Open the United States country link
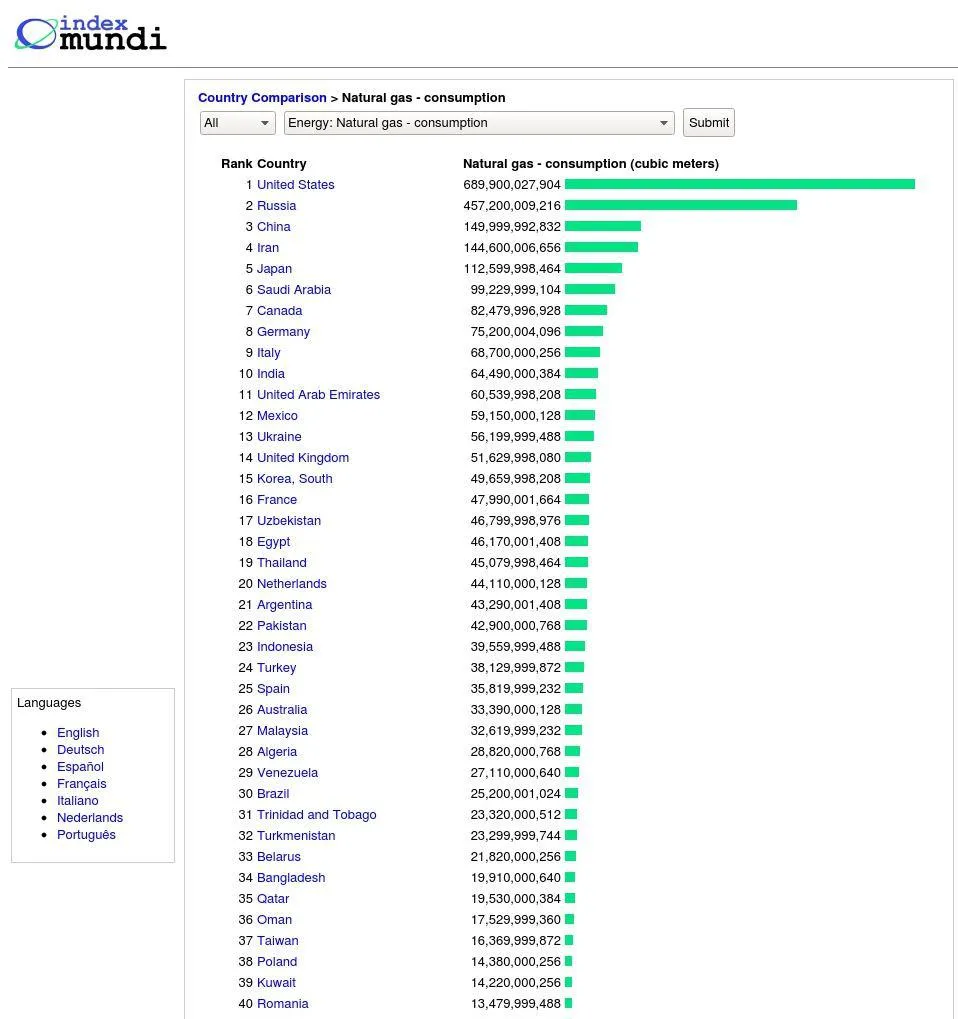958x1019 pixels. click(x=296, y=185)
